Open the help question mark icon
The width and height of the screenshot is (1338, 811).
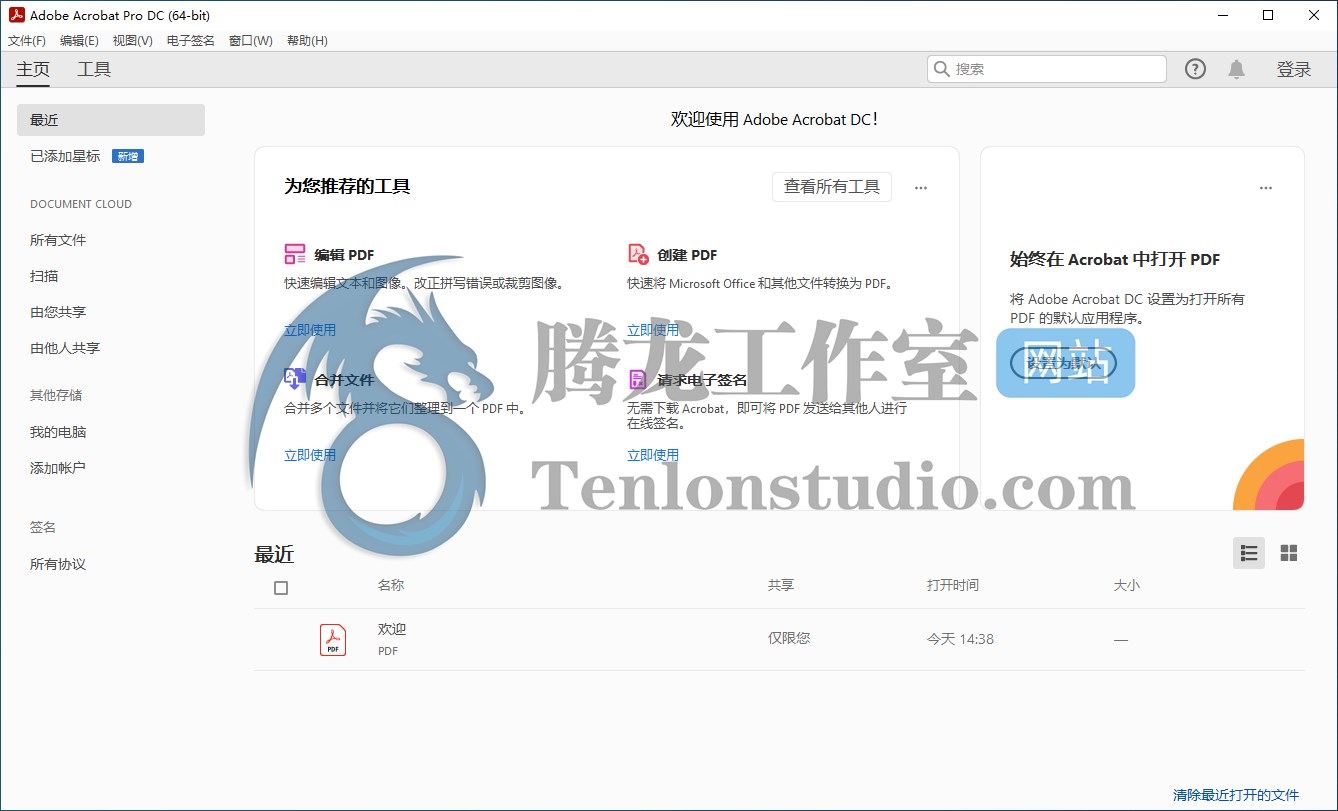1195,69
